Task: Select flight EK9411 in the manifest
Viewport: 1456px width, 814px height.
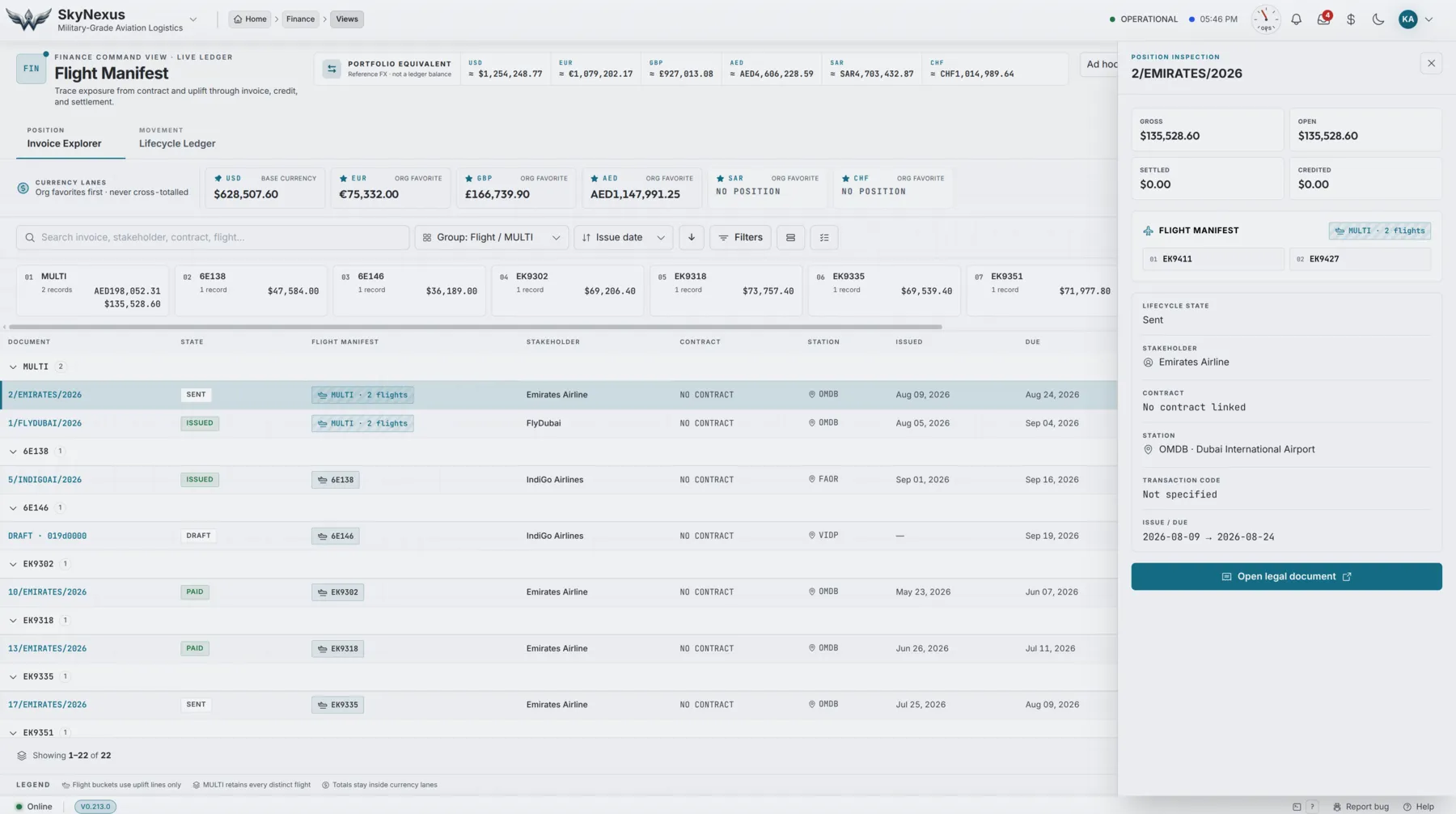Action: point(1213,259)
